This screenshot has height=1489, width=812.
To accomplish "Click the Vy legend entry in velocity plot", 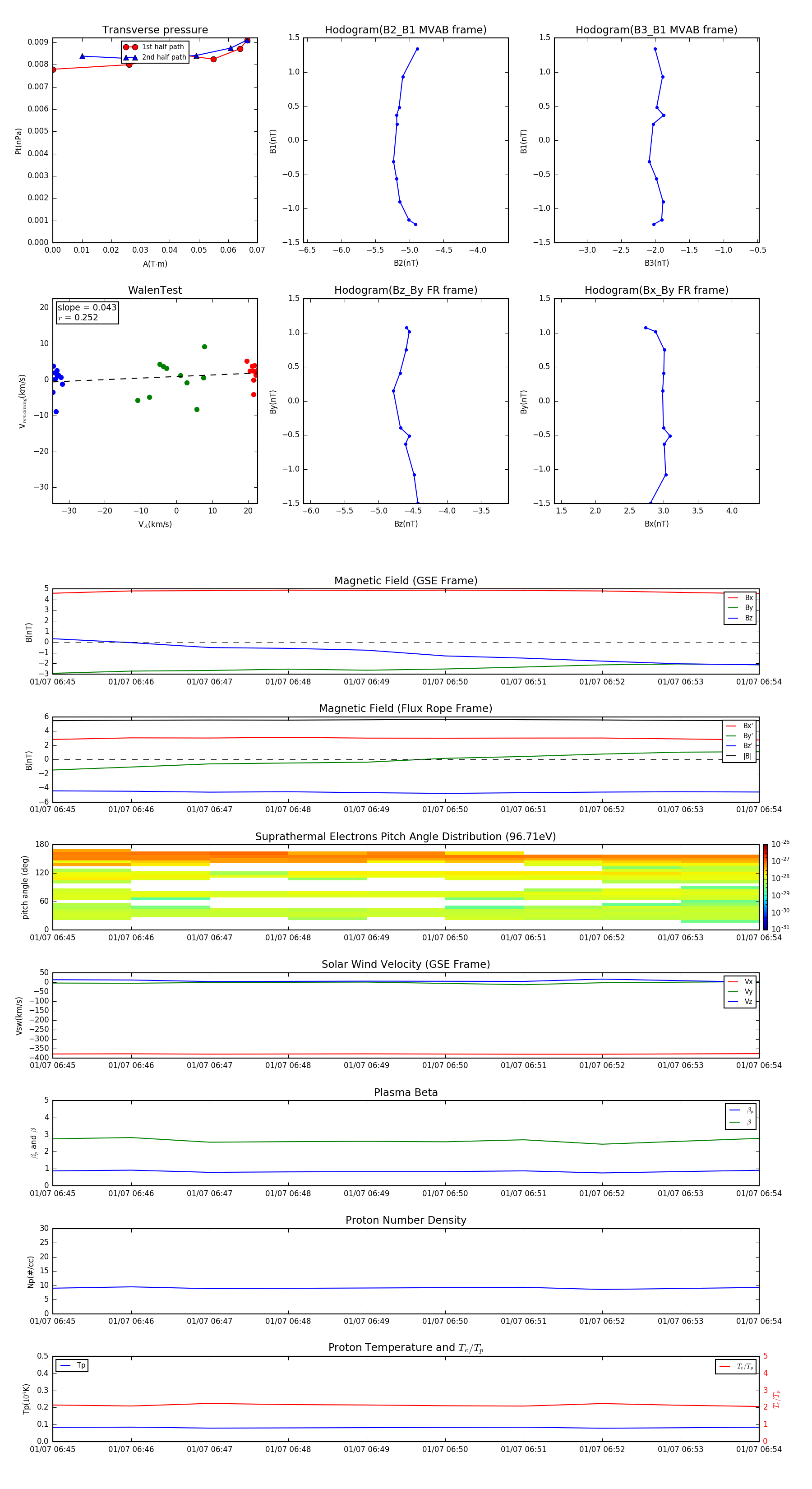I will pyautogui.click(x=740, y=992).
